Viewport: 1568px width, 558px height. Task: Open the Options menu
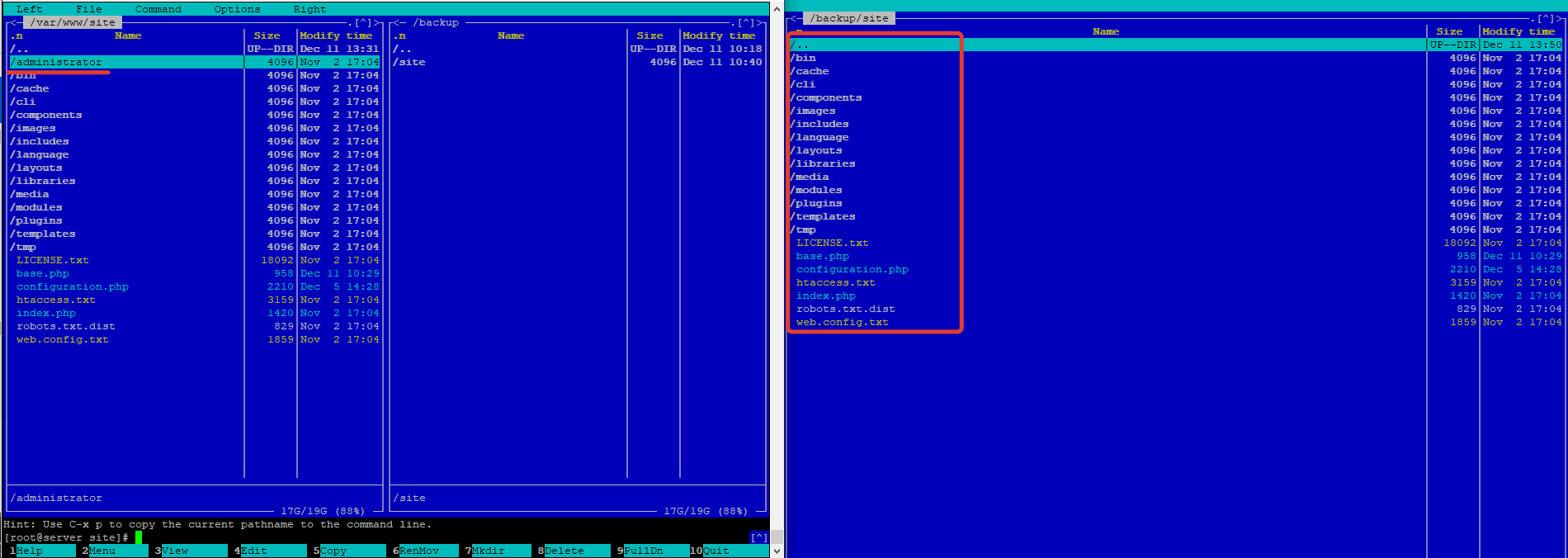point(237,9)
